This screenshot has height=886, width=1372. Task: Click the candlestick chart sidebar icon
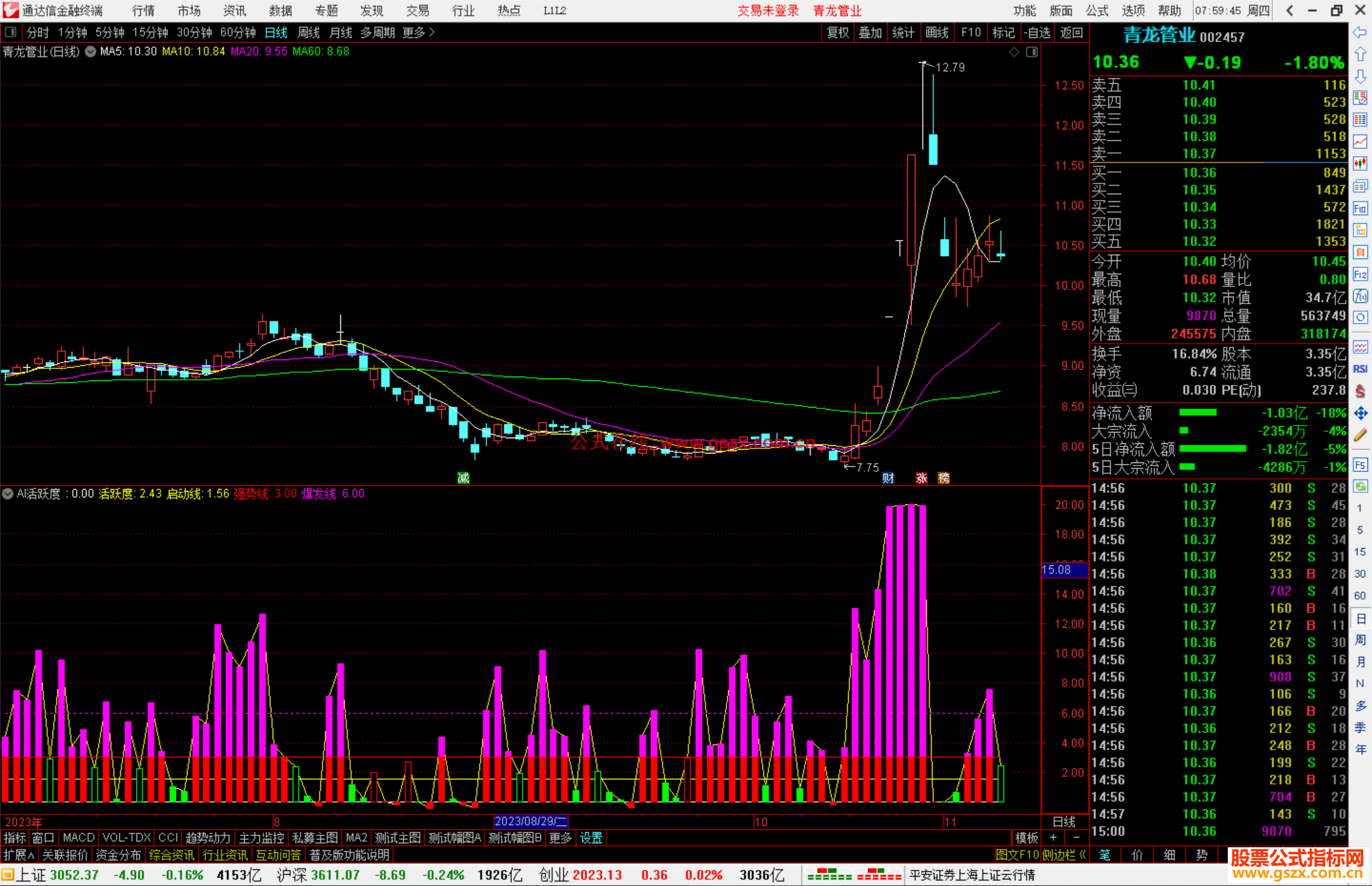click(x=1360, y=164)
